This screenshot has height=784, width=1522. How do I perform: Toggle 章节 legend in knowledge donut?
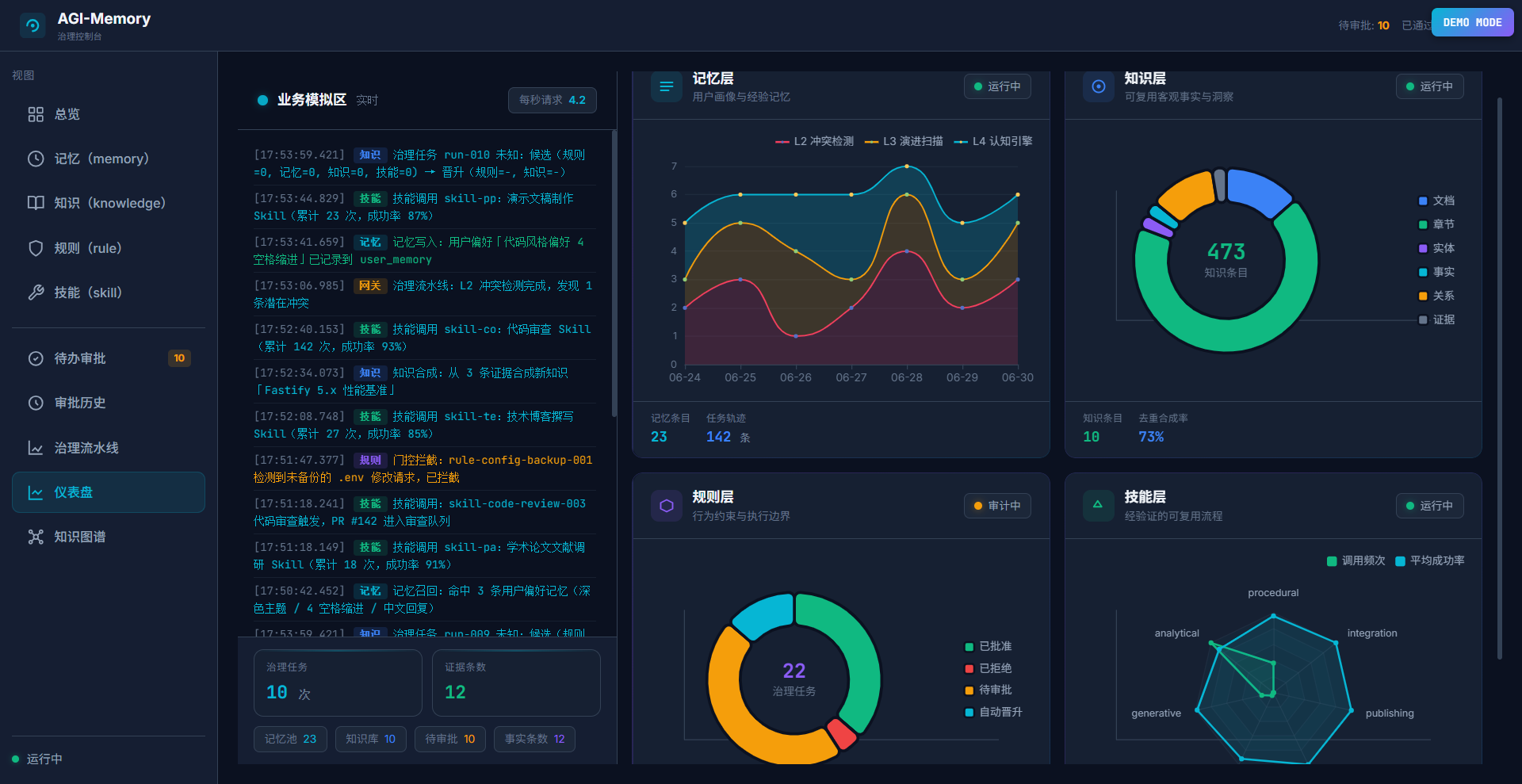tap(1436, 224)
